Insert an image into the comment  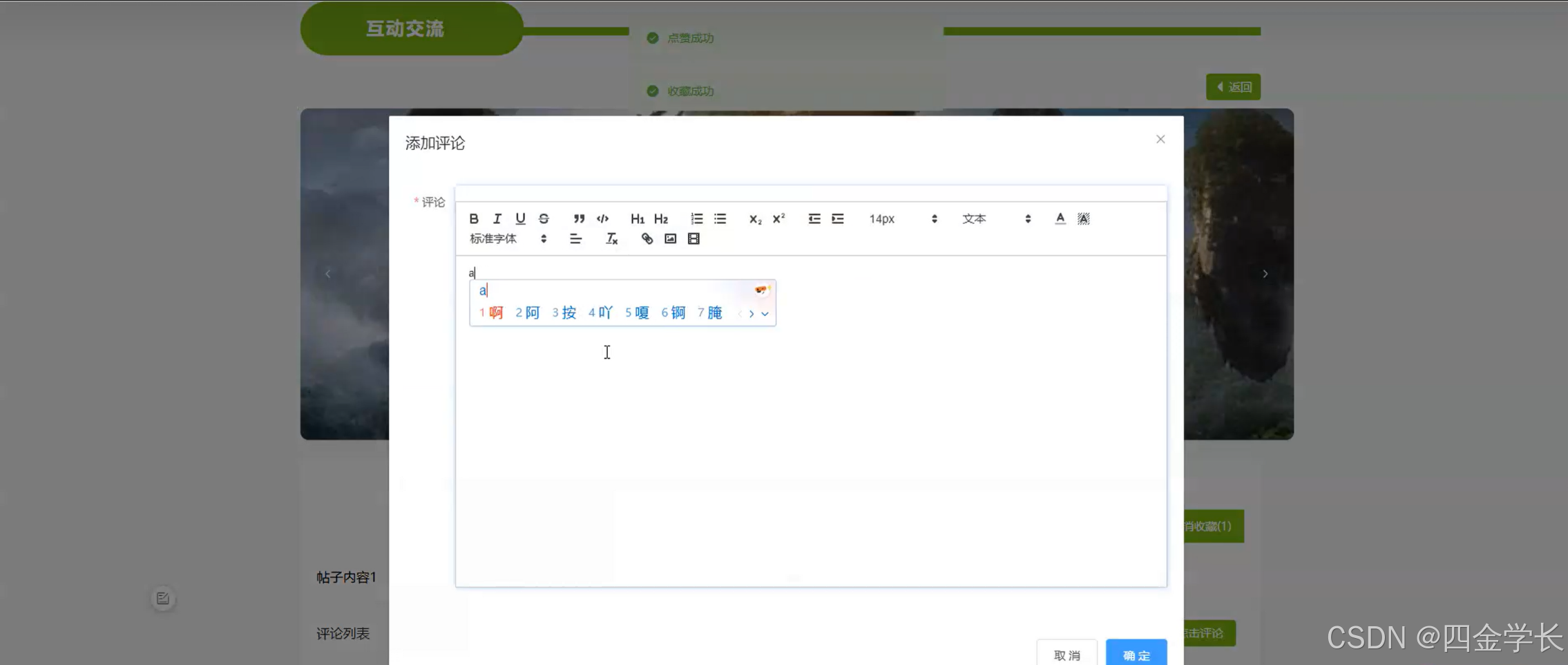(x=670, y=238)
